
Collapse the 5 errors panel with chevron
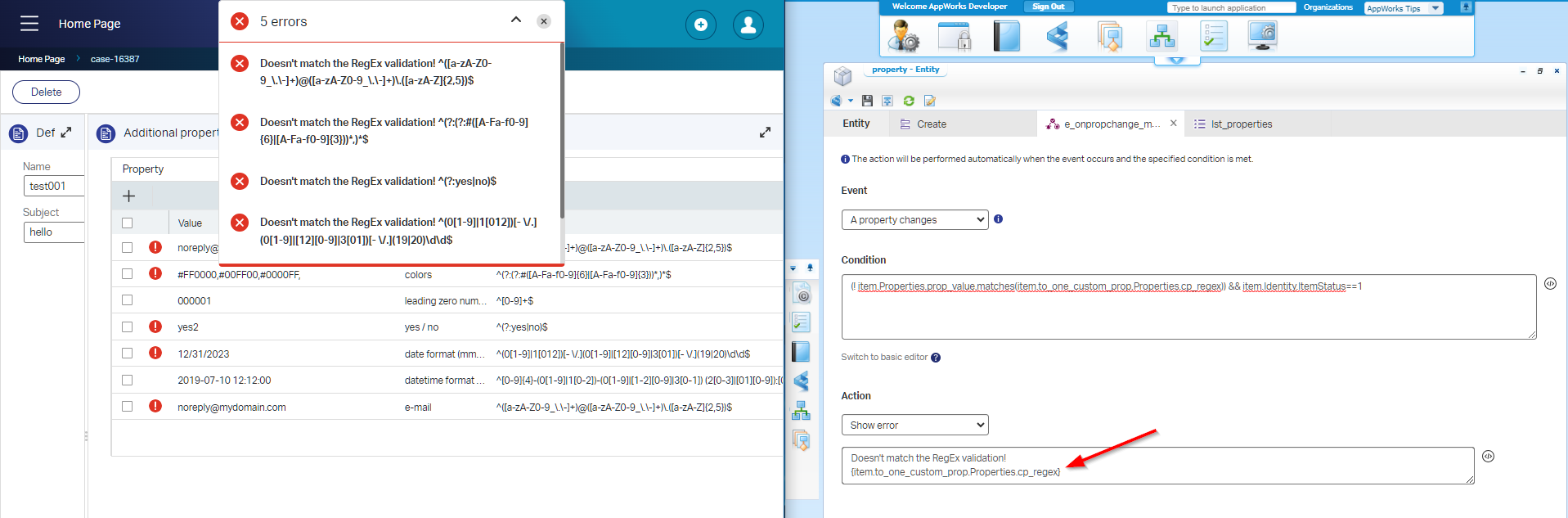coord(516,20)
